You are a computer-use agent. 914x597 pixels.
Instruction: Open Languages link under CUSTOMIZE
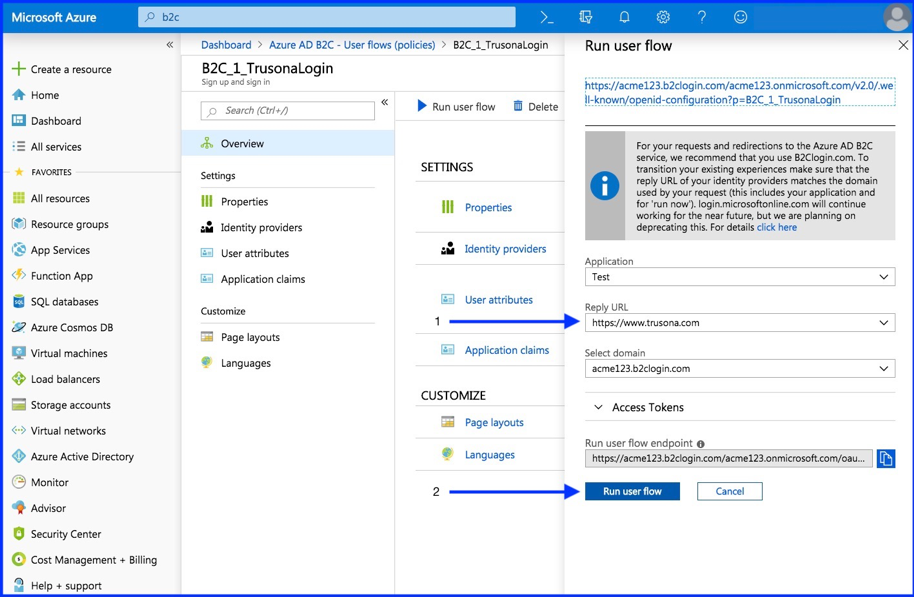tap(490, 455)
